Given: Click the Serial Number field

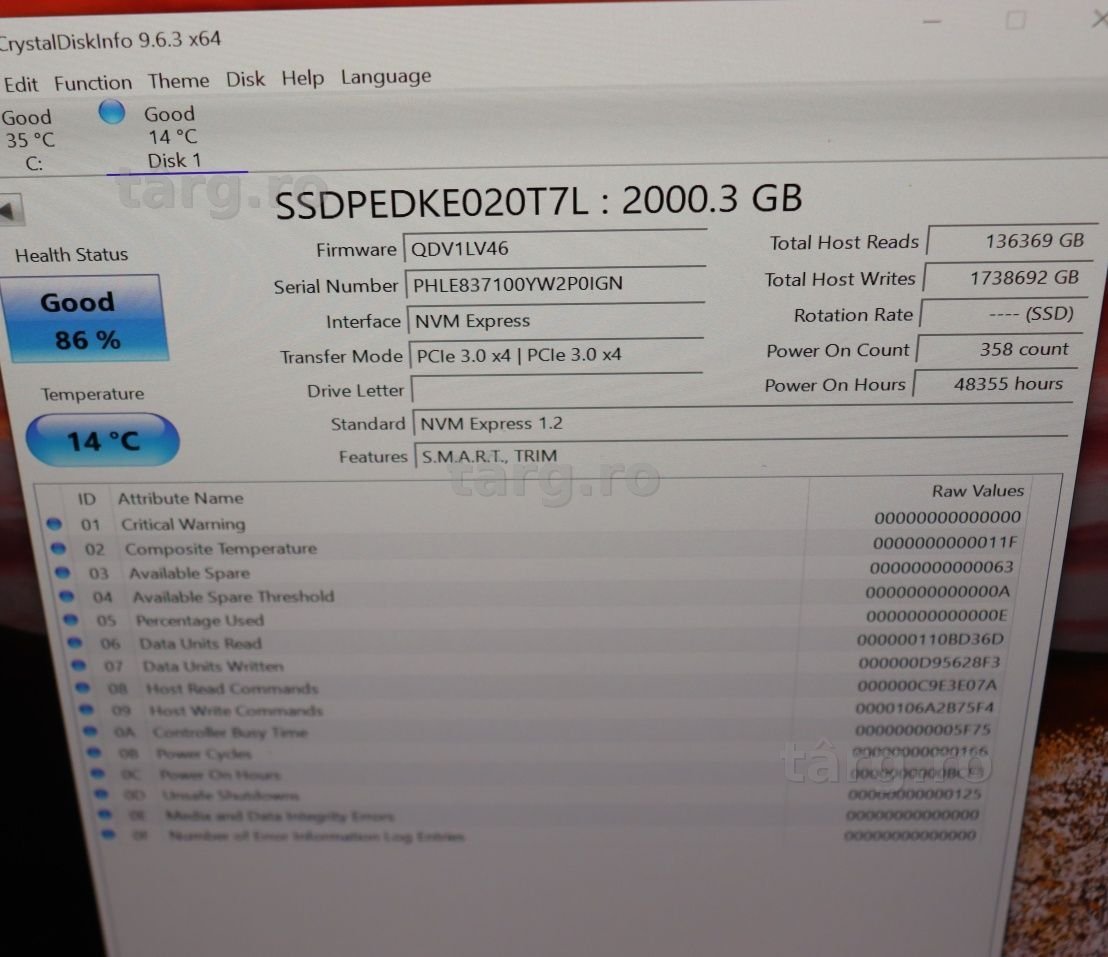Looking at the screenshot, I should [x=556, y=284].
